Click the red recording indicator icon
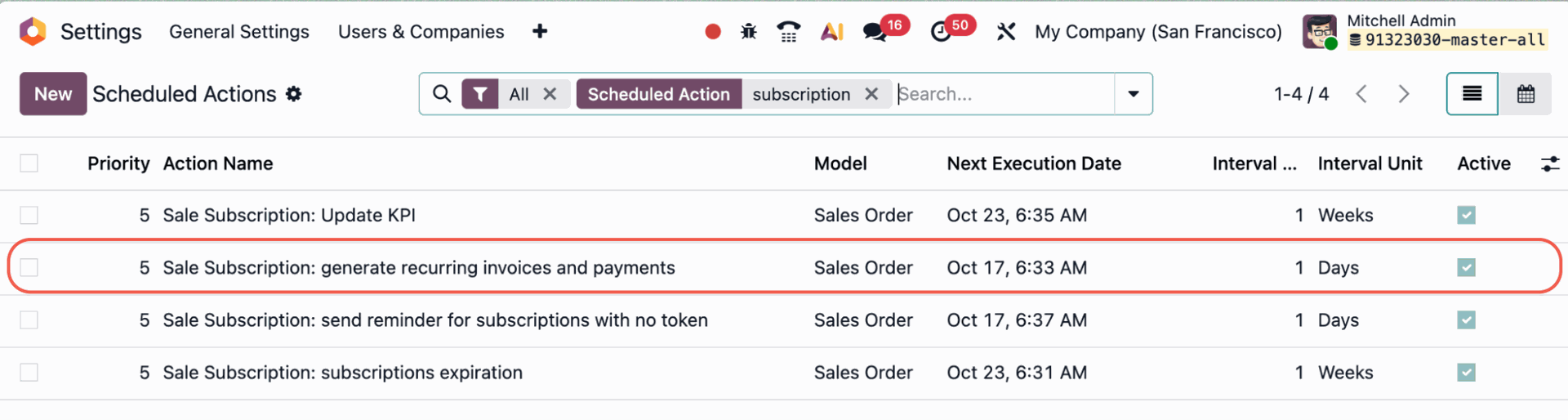The width and height of the screenshot is (1568, 420). [713, 32]
